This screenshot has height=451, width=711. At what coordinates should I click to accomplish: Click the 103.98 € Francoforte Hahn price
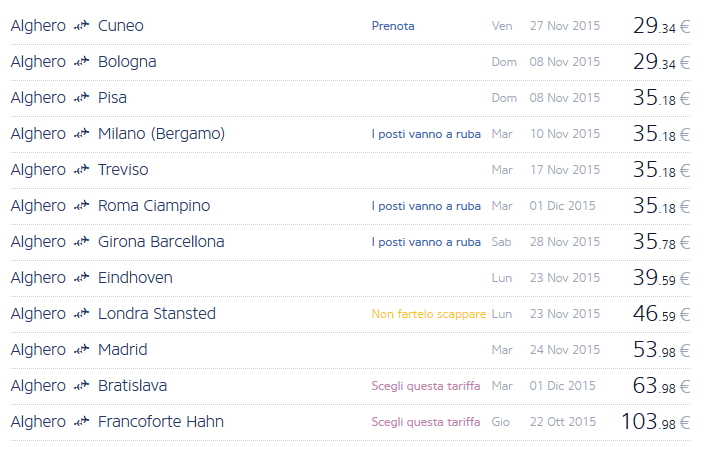655,422
